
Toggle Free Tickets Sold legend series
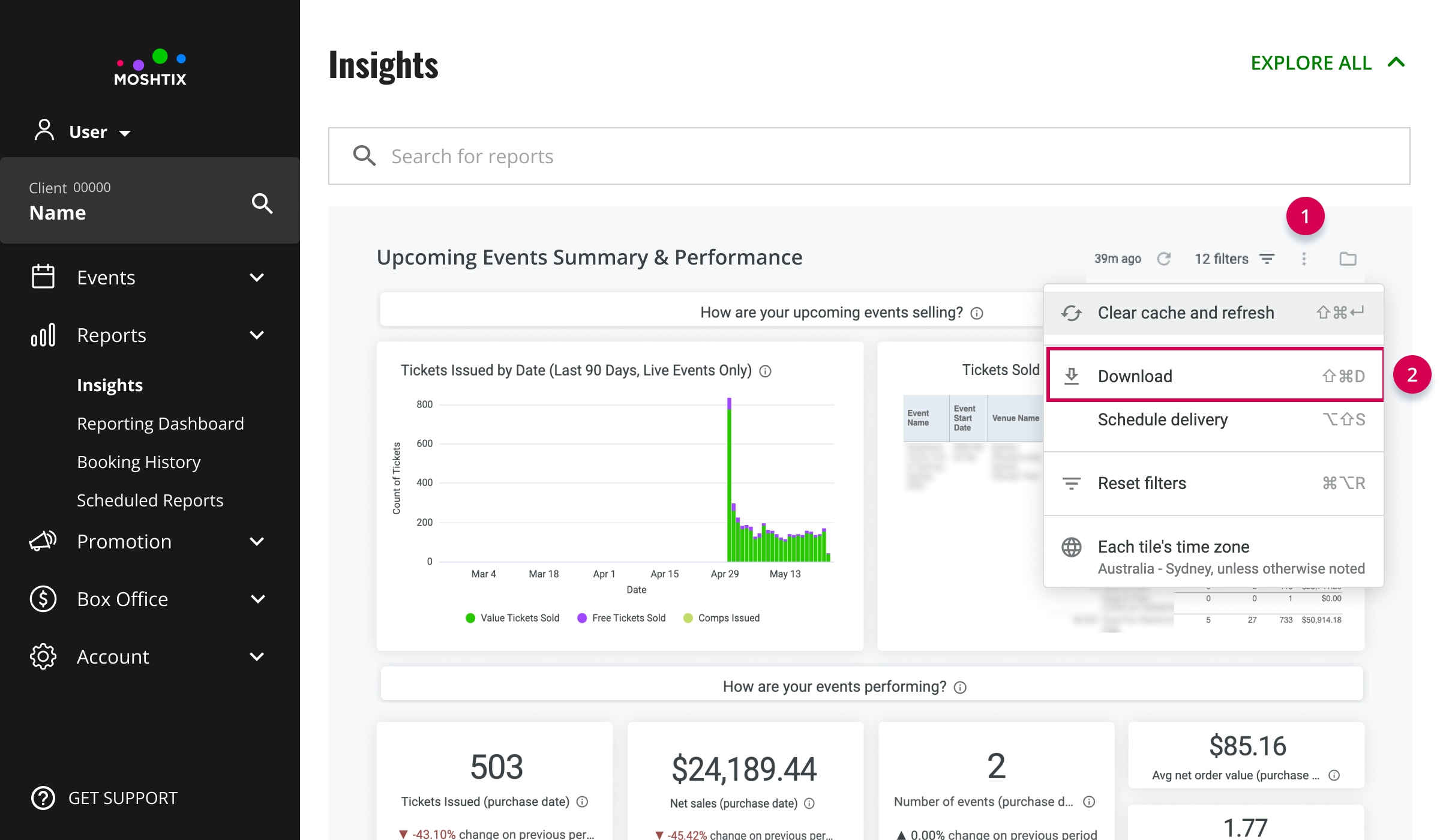(x=622, y=618)
